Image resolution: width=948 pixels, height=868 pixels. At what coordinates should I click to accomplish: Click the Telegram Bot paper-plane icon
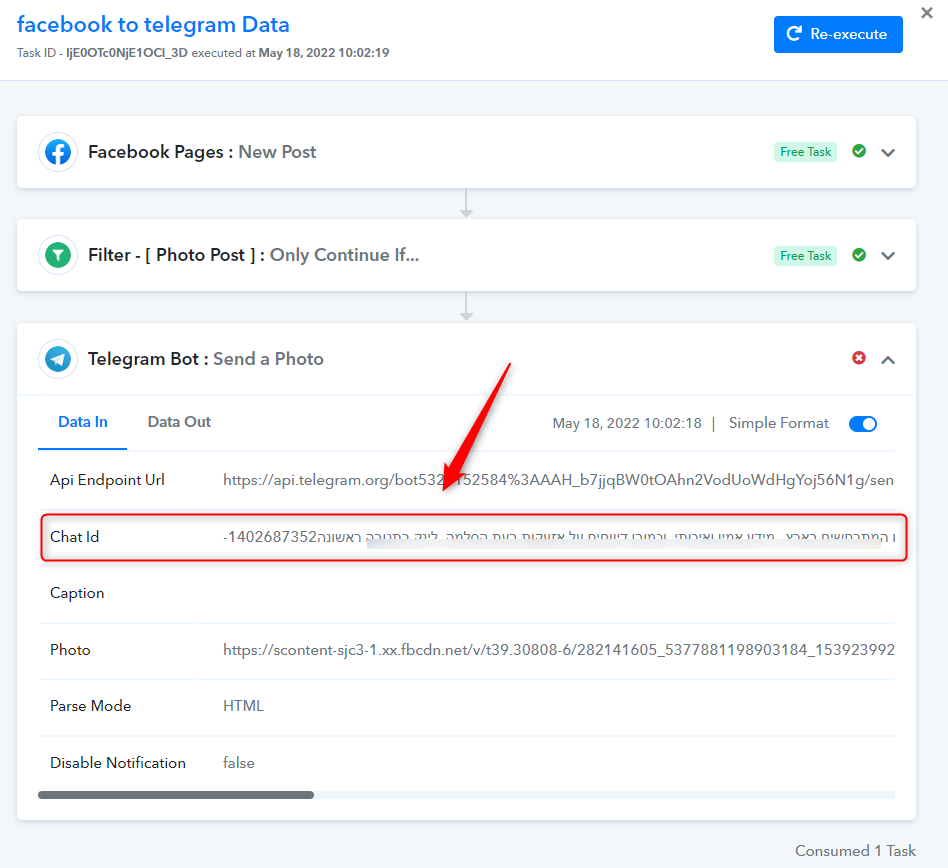58,359
